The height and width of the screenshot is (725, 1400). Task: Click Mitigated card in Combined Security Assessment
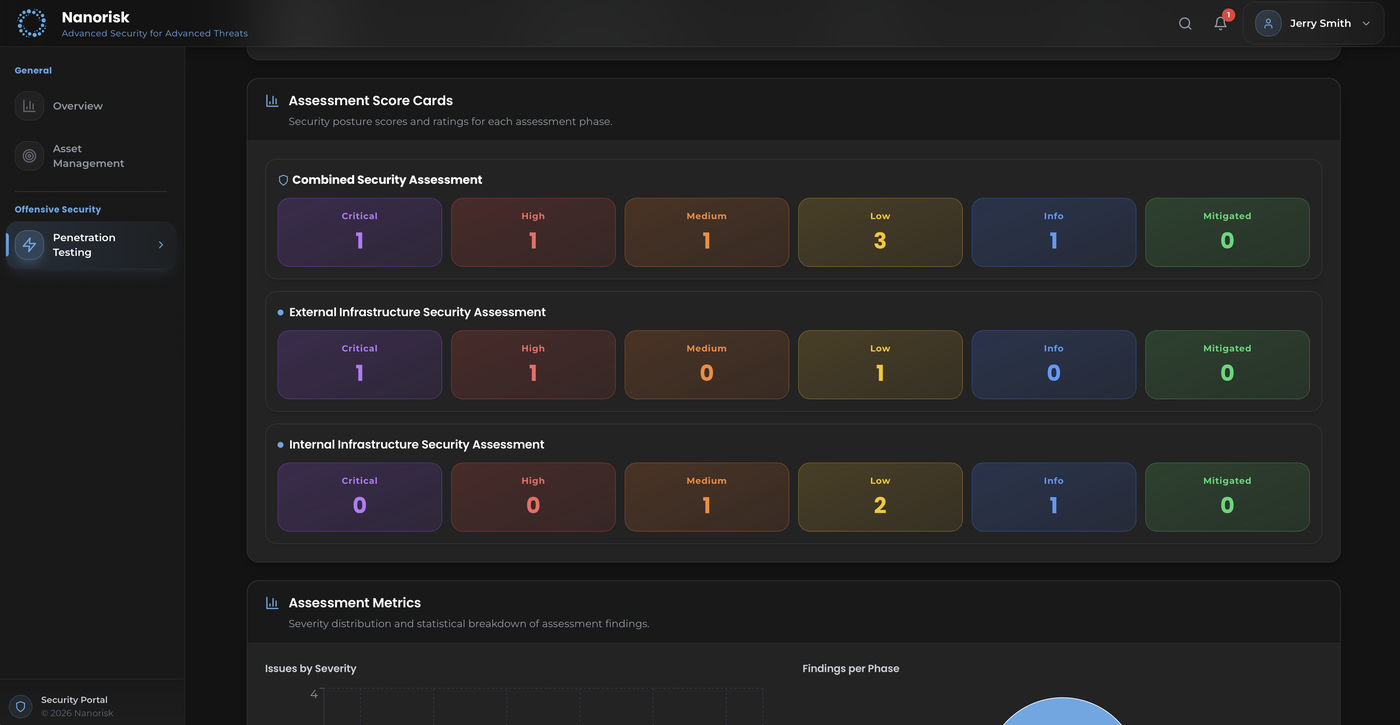pos(1227,232)
